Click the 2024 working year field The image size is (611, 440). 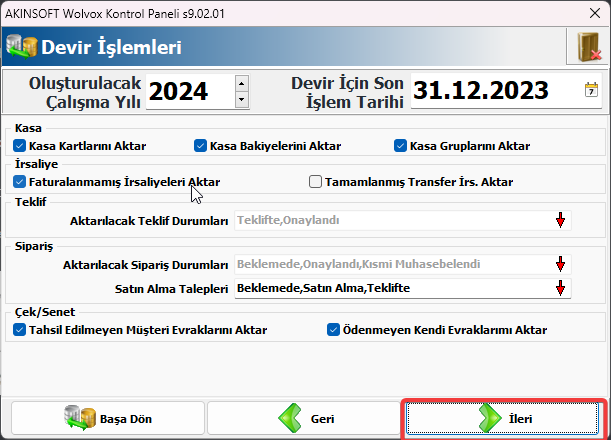point(190,92)
